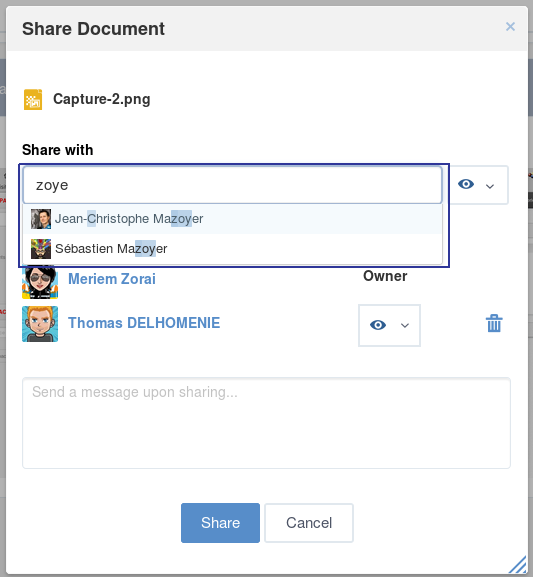The image size is (533, 577).
Task: Click the Share with search input
Action: coord(232,185)
